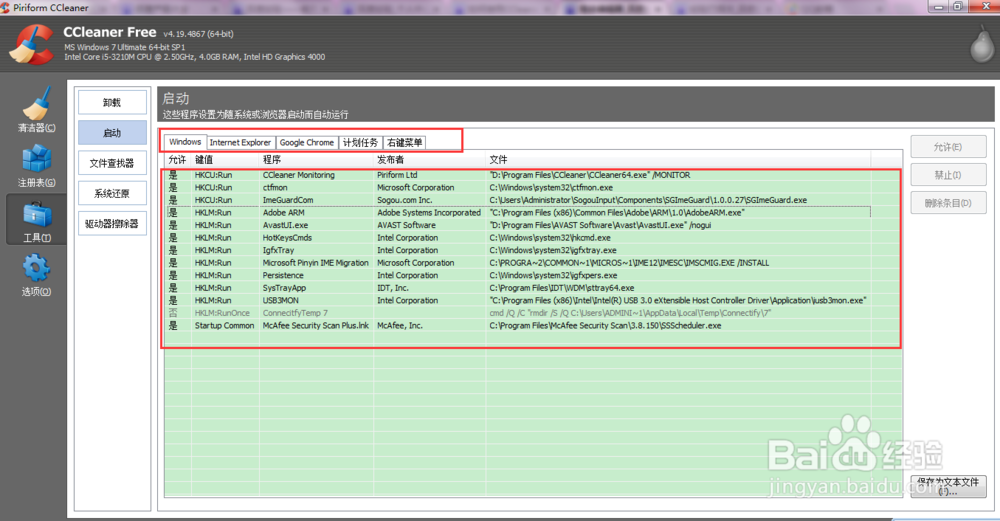Select the Microsoft Pinyin IME Migration entry
This screenshot has width=1000, height=521.
coord(517,263)
